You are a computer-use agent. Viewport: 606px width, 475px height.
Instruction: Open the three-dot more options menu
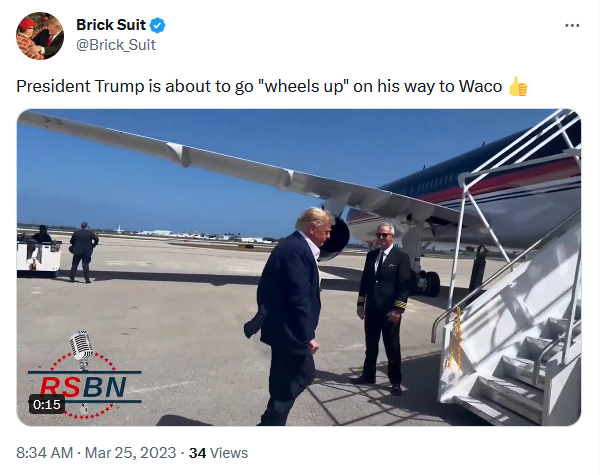[572, 26]
